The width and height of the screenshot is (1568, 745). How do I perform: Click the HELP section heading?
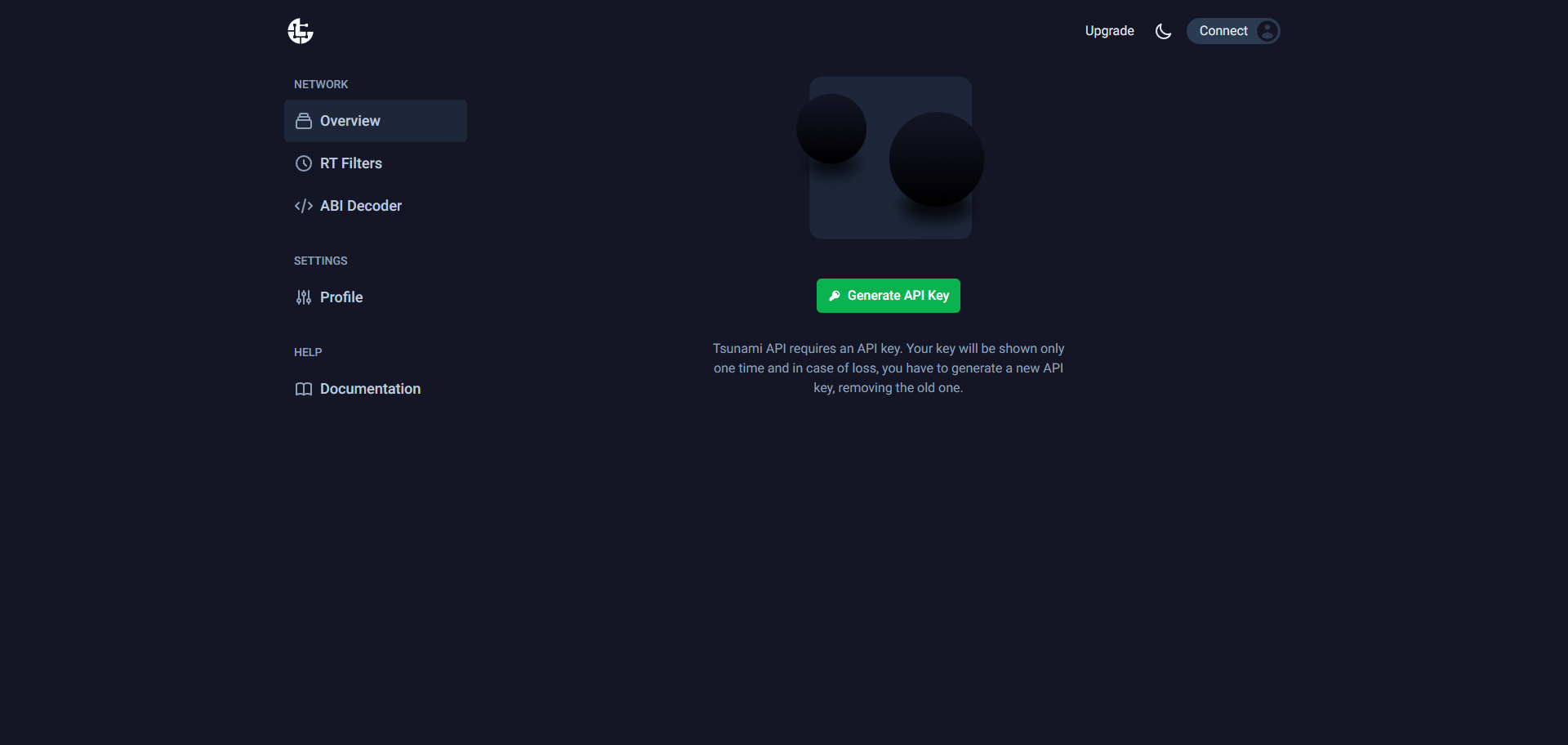pyautogui.click(x=308, y=352)
